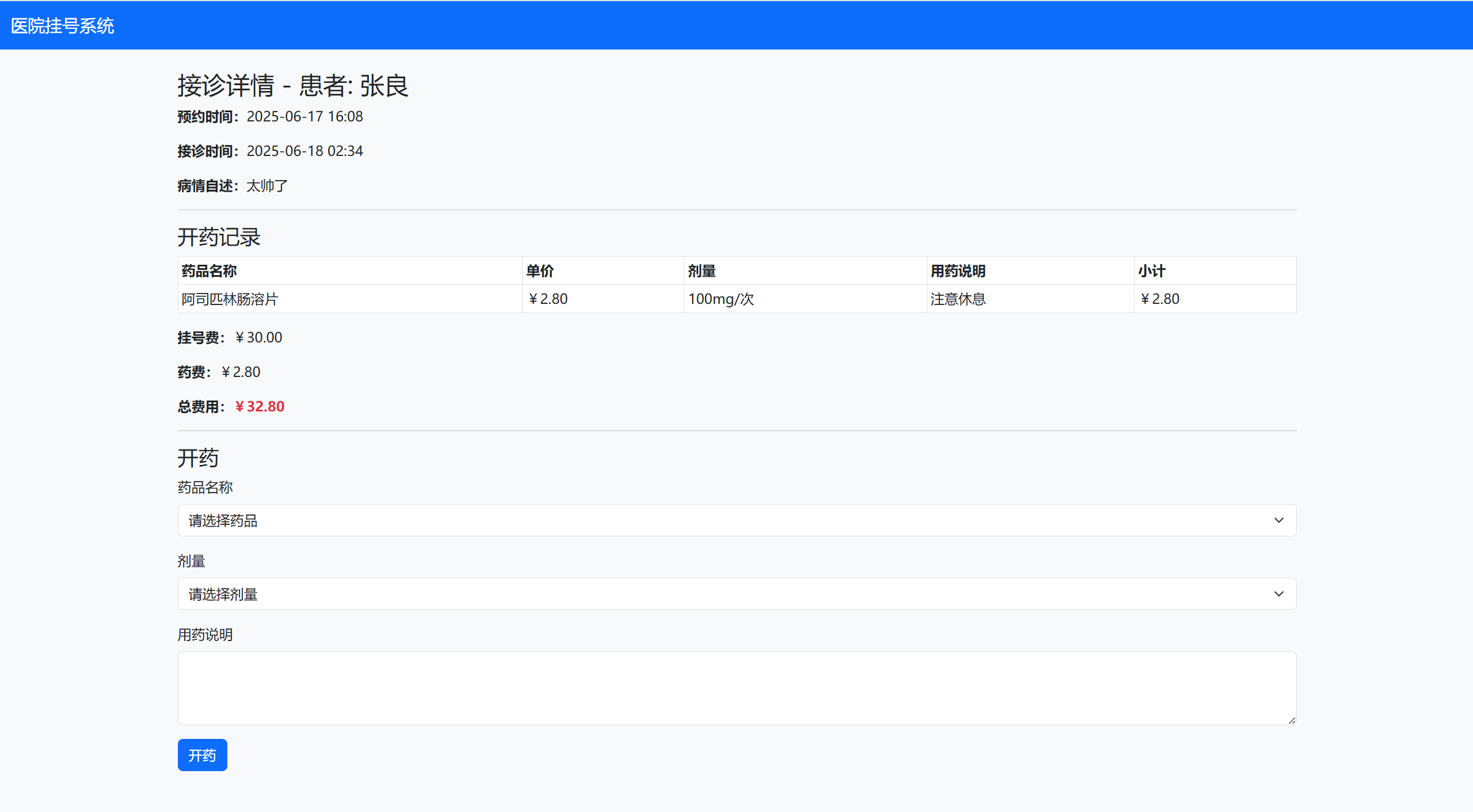The width and height of the screenshot is (1473, 812).
Task: Click the chevron arrow of dosage select
Action: coord(1278,594)
